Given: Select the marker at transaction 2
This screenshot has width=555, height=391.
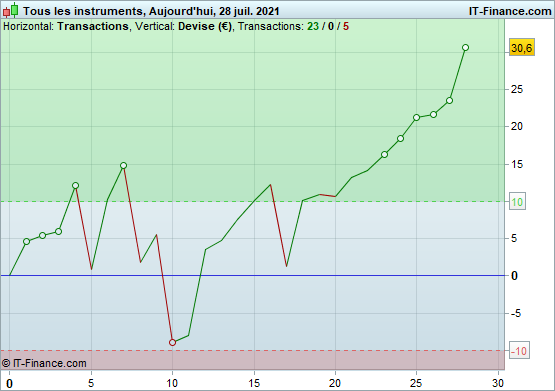Looking at the screenshot, I should (42, 235).
